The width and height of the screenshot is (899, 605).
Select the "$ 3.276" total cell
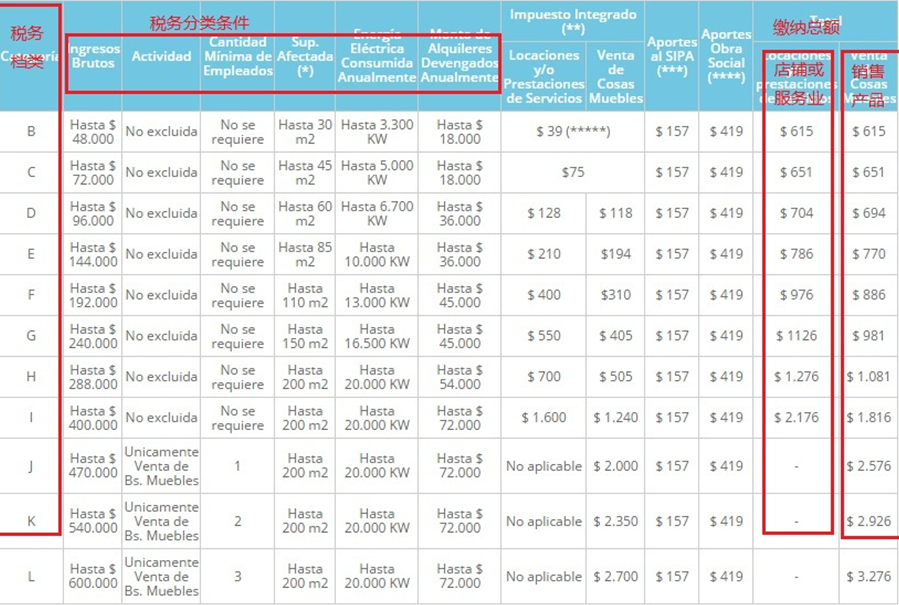pos(869,576)
